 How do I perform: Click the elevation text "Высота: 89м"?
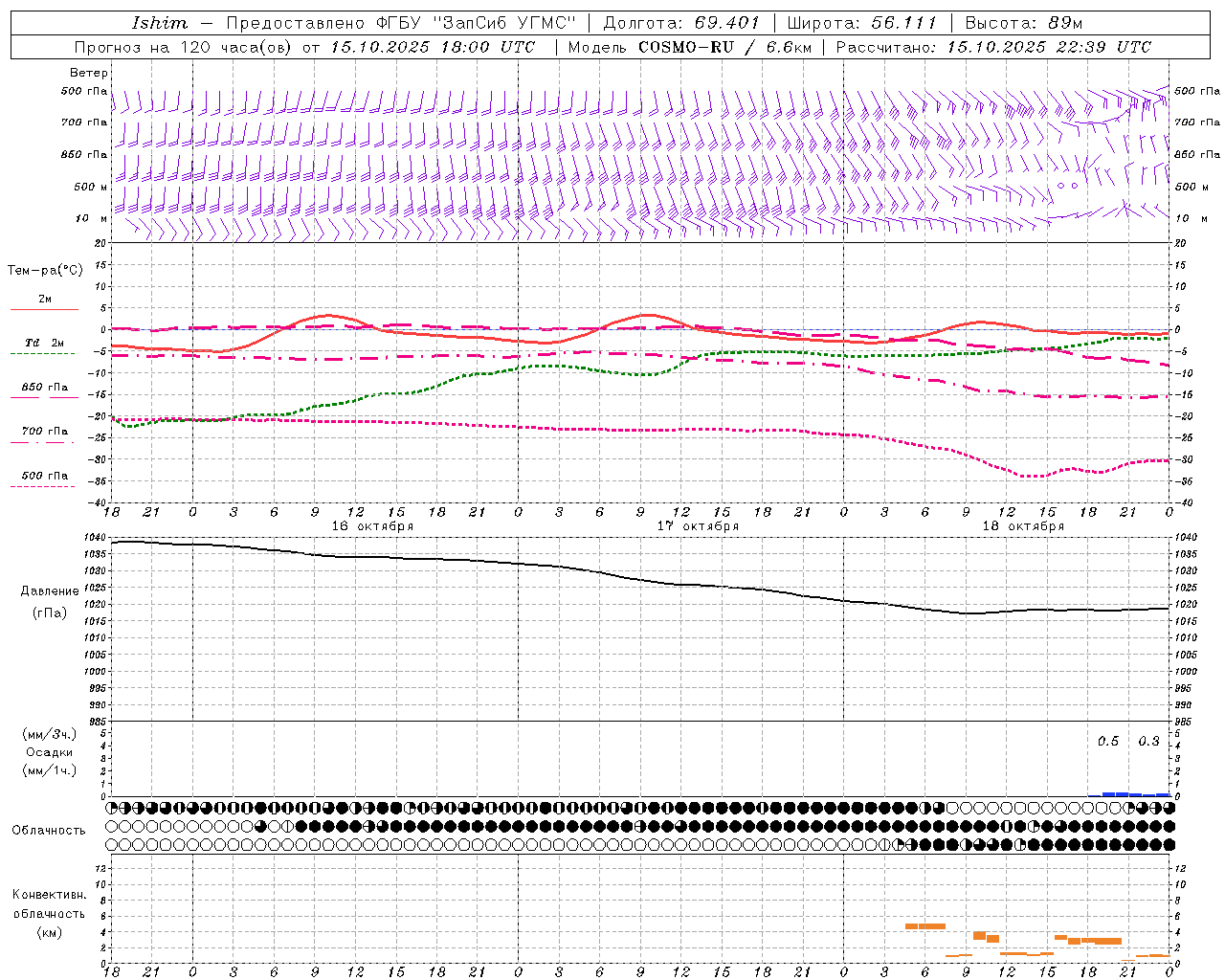(1024, 23)
